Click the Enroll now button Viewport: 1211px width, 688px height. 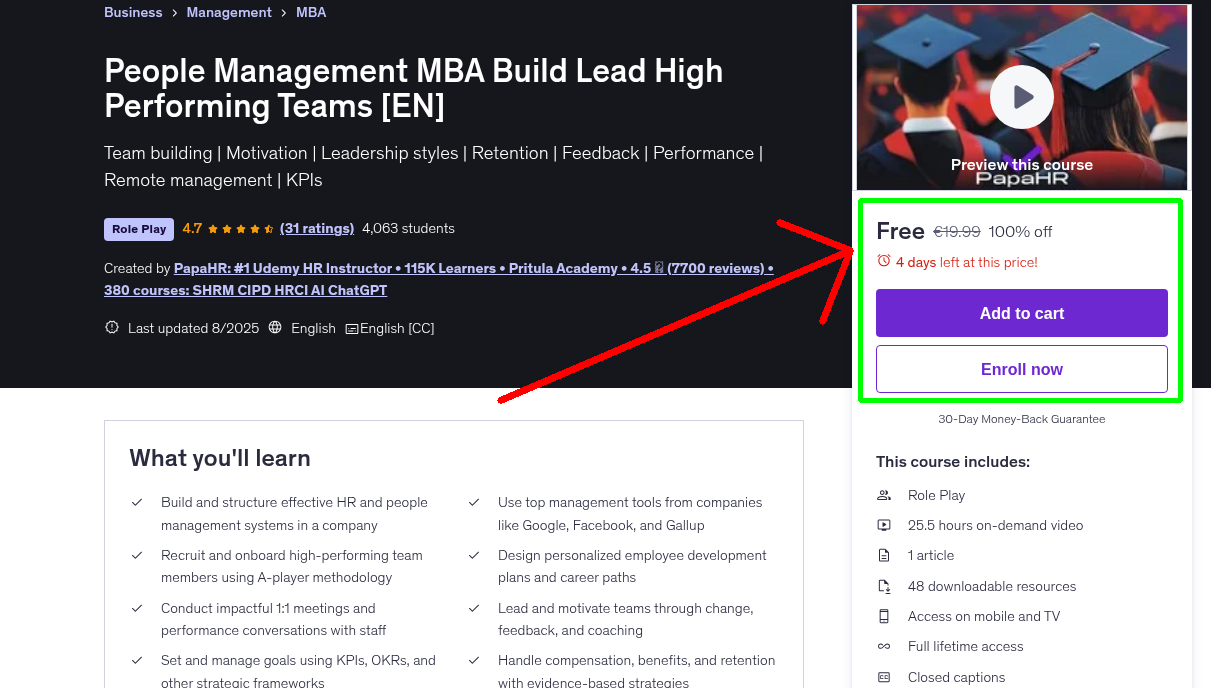1021,369
